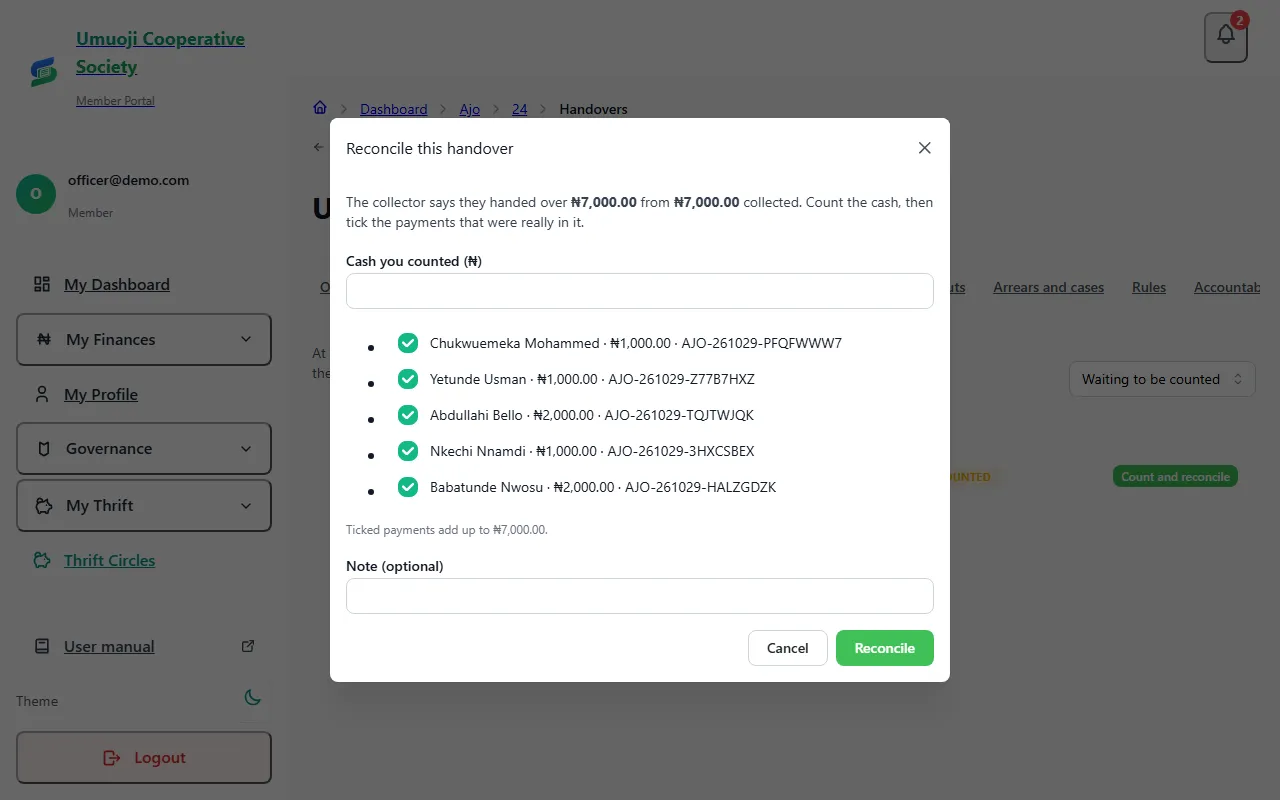Click the green Reconcile button
Image resolution: width=1280 pixels, height=800 pixels.
pyautogui.click(x=885, y=648)
